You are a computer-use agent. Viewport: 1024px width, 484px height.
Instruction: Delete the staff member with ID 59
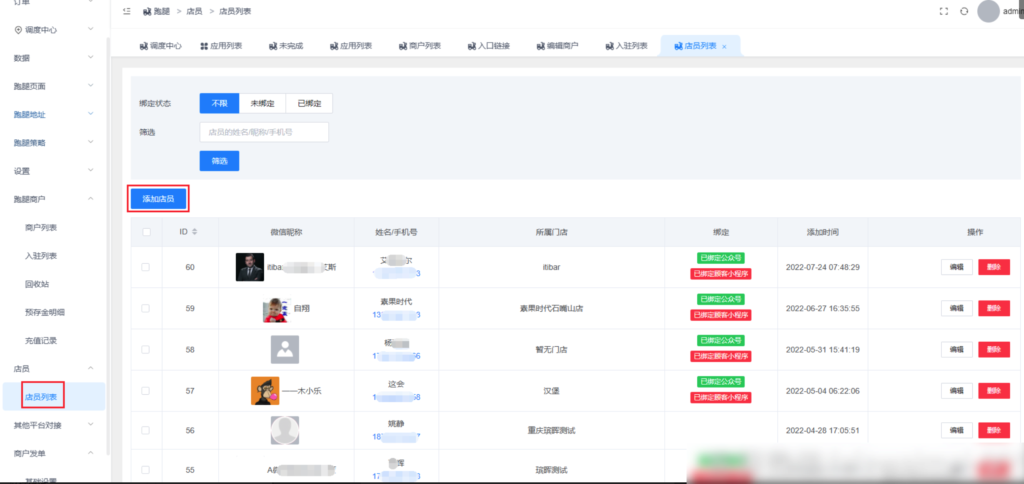(993, 308)
